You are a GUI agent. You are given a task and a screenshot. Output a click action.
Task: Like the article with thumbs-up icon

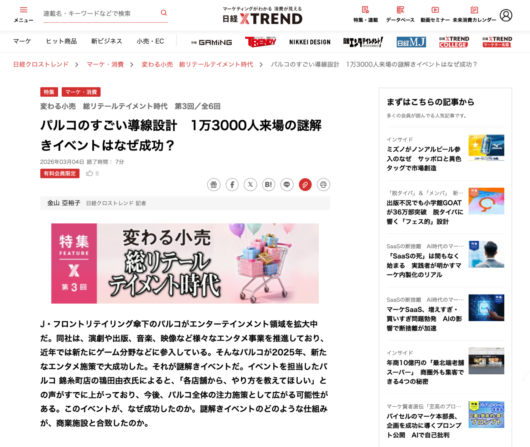tap(90, 173)
